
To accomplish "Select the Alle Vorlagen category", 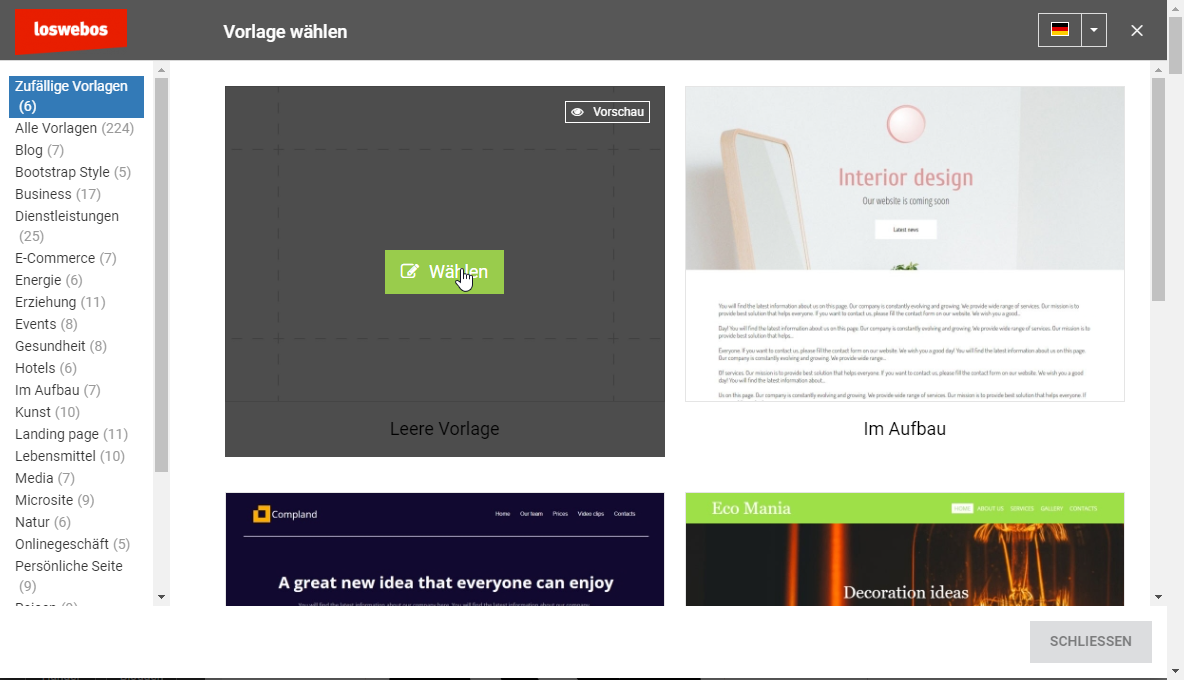I will (56, 128).
